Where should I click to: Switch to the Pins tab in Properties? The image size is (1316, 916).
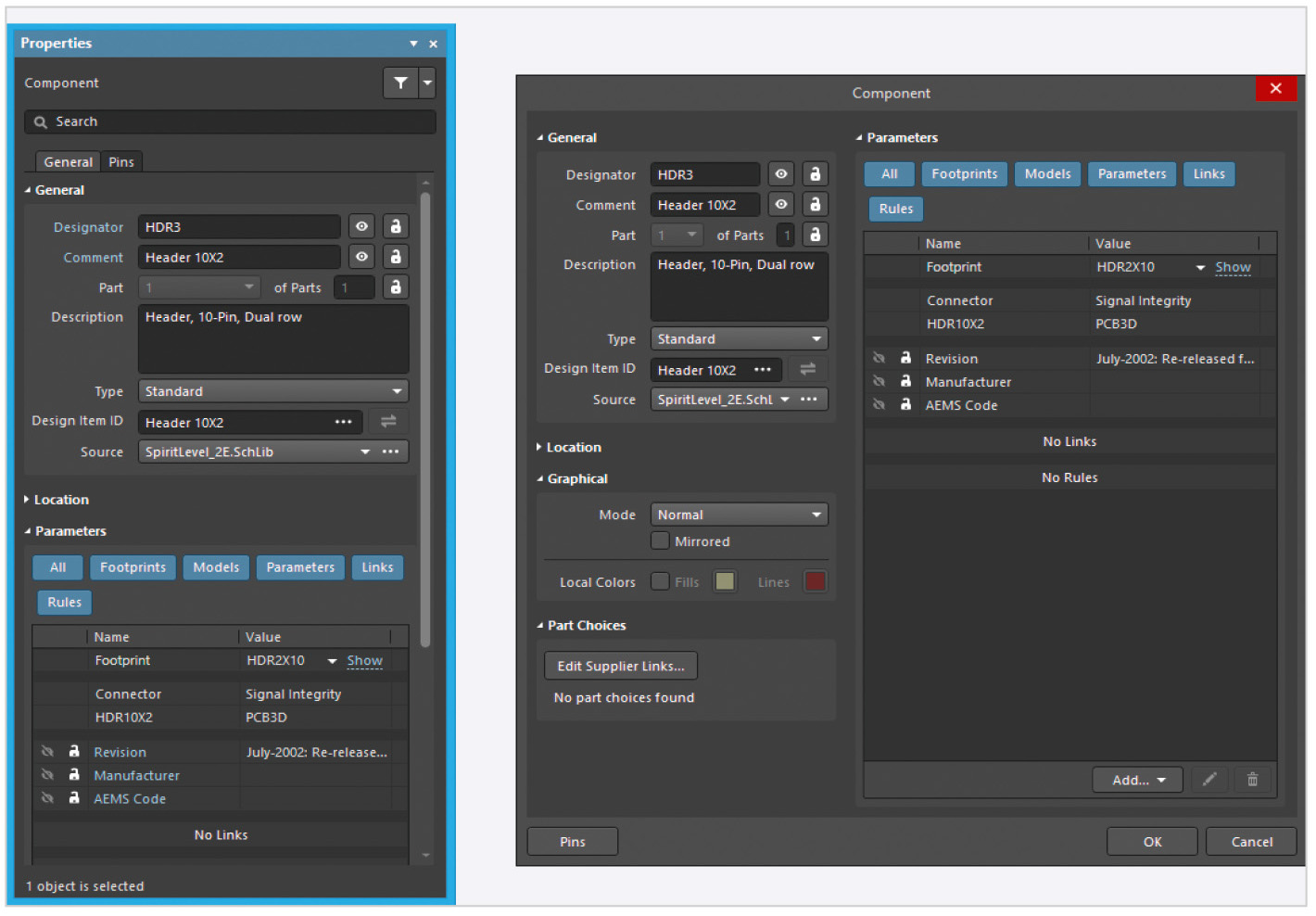pyautogui.click(x=121, y=161)
